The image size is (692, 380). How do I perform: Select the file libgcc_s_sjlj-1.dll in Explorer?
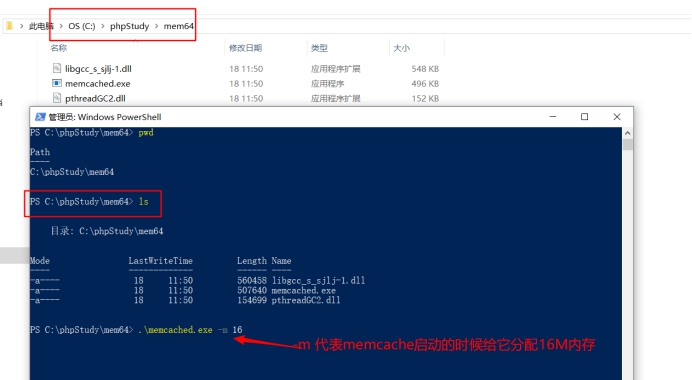(98, 69)
